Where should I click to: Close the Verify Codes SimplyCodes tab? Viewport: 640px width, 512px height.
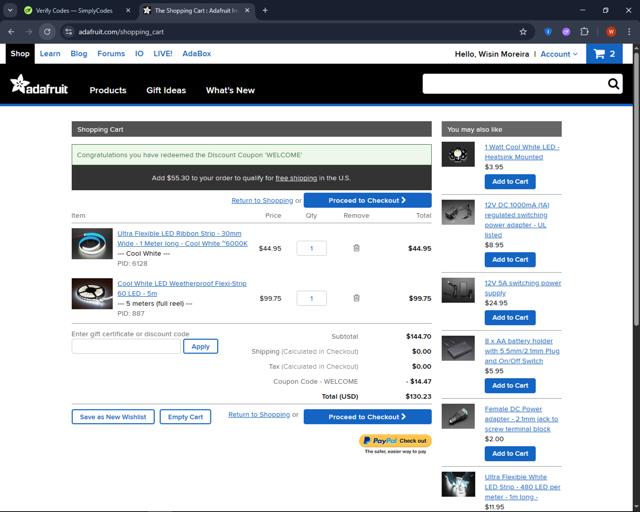click(x=128, y=11)
